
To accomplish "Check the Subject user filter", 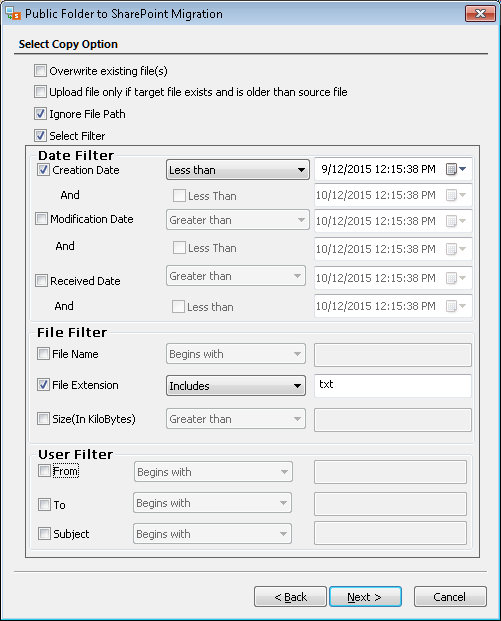I will [x=44, y=533].
